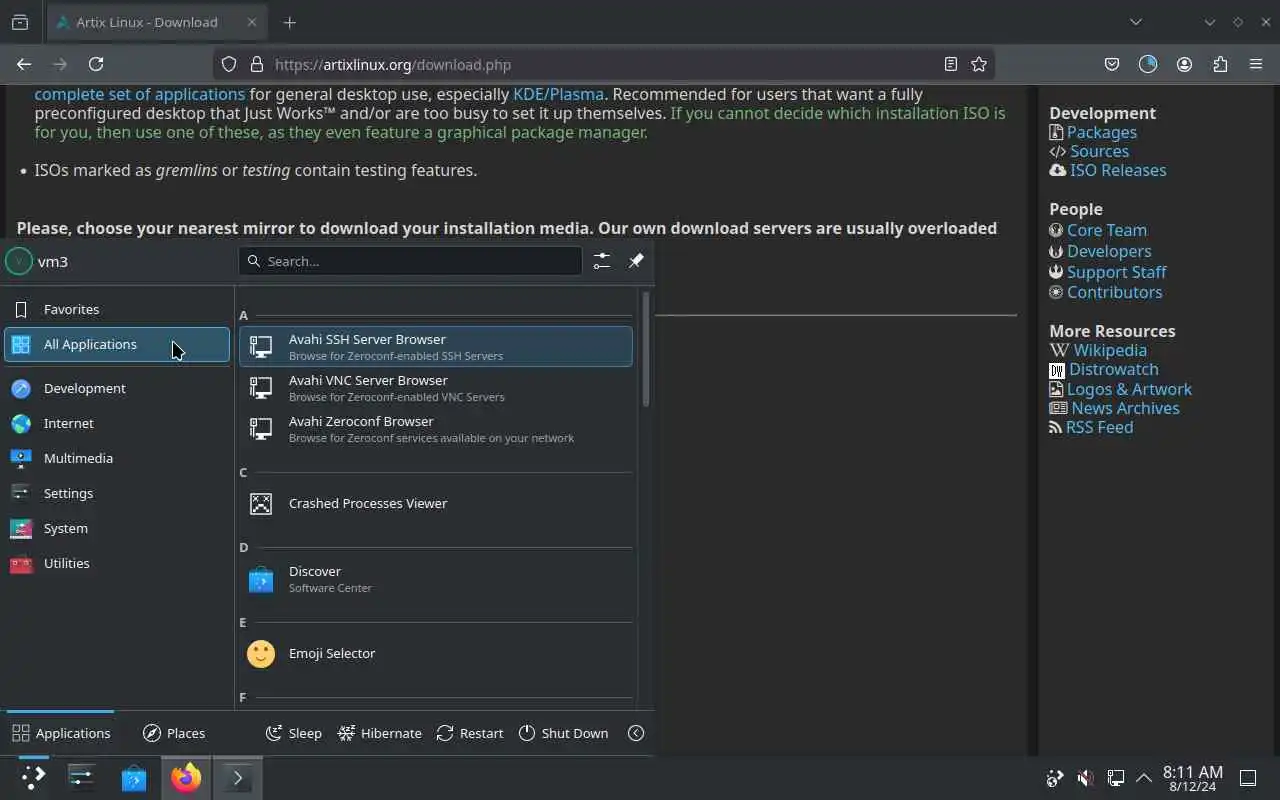Screen dimensions: 1280x800
Task: Open Avahi SSH Server Browser app
Action: coord(435,346)
